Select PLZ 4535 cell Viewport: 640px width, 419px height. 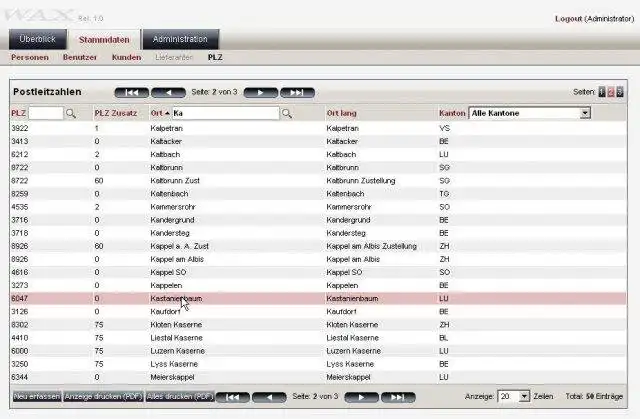pos(20,207)
